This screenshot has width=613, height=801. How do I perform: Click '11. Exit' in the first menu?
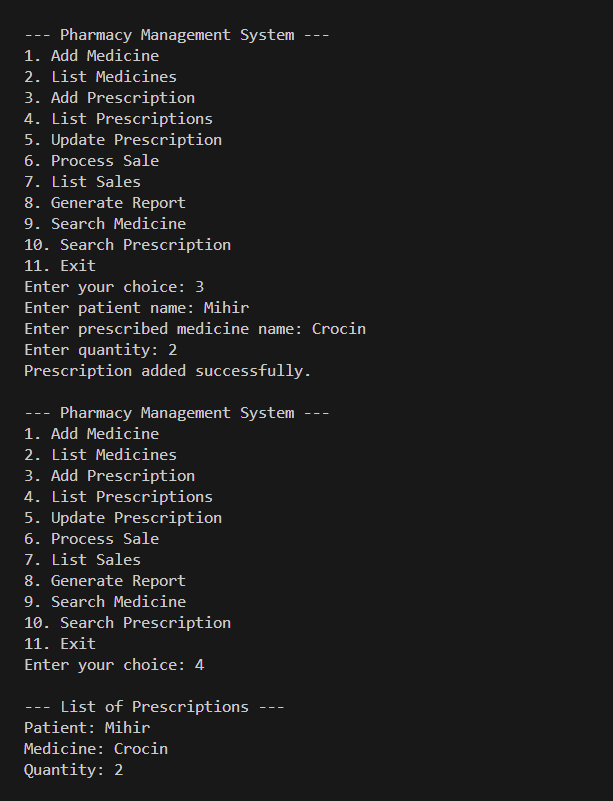(60, 266)
